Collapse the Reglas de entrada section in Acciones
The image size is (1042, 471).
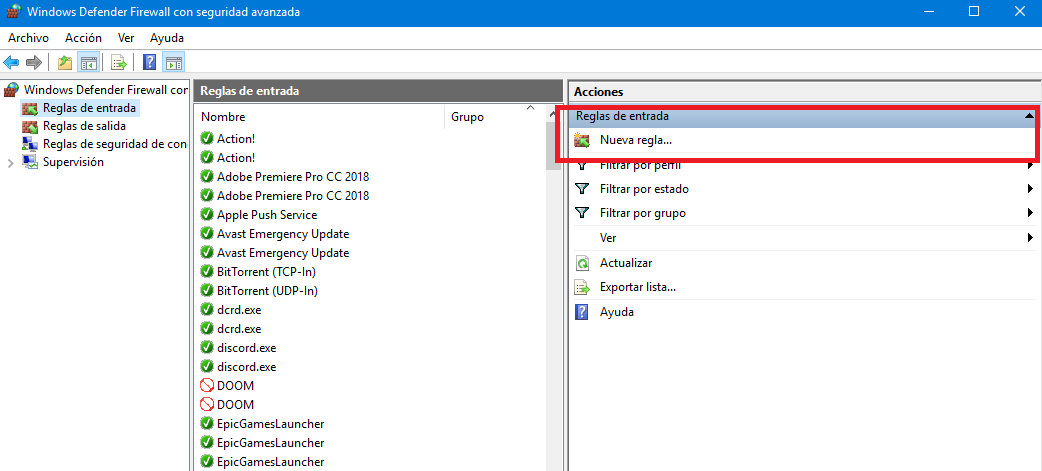point(1029,116)
